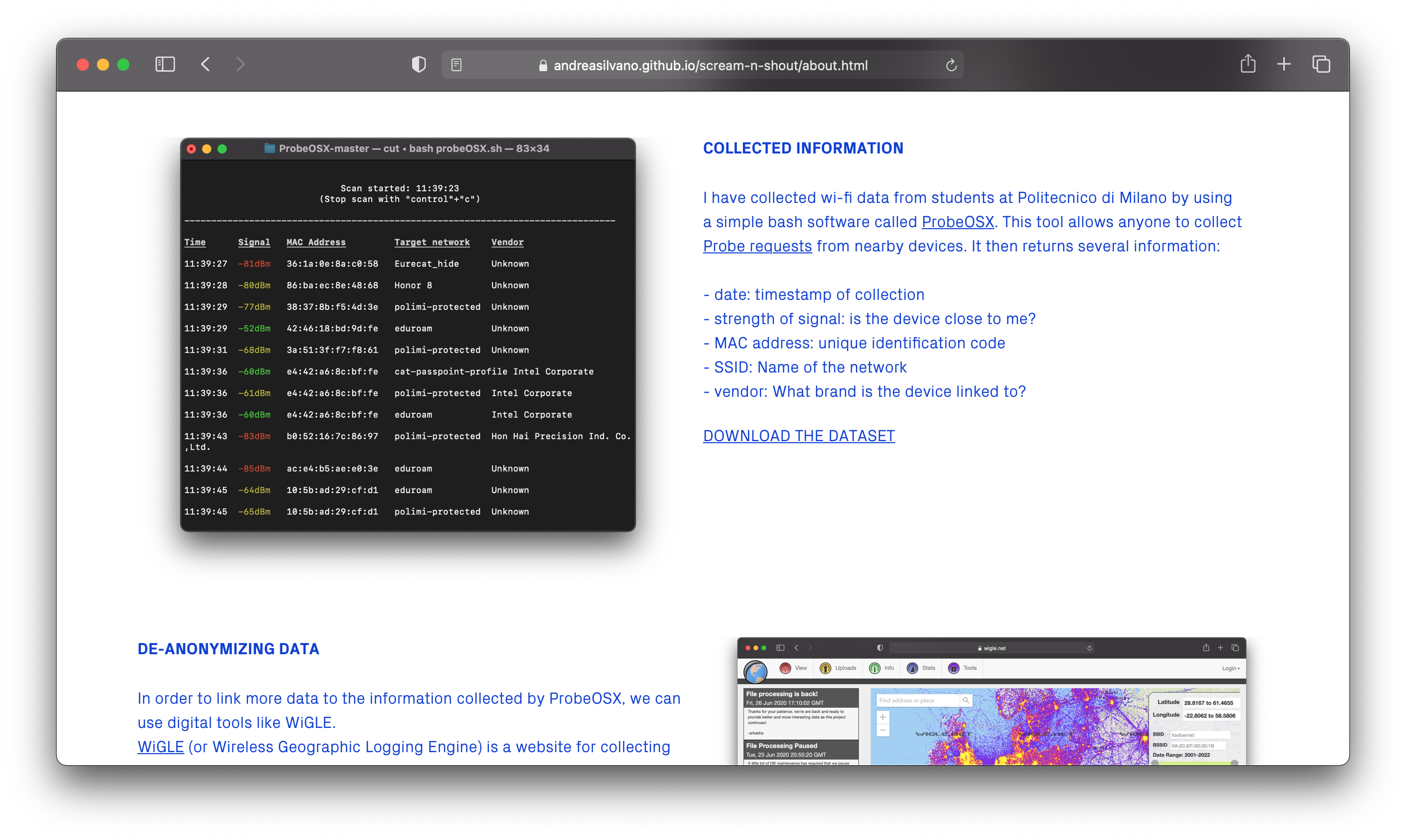This screenshot has width=1406, height=840.
Task: Click the address bar URL
Action: click(710, 66)
